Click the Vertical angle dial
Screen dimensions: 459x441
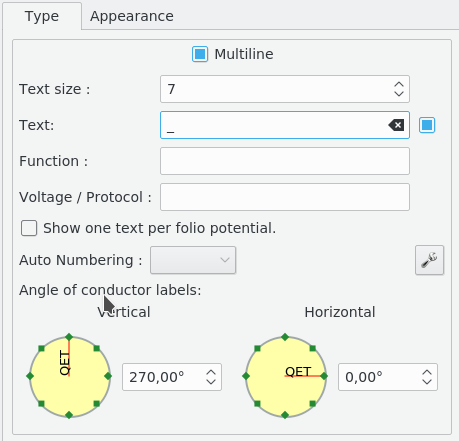[69, 376]
